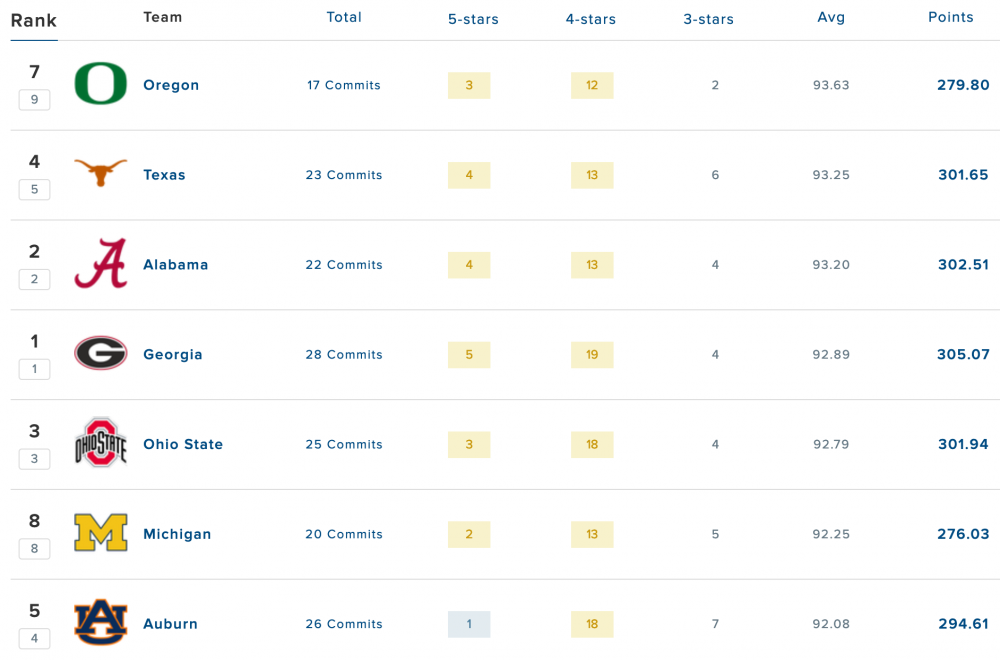Image resolution: width=1000 pixels, height=660 pixels.
Task: Click Auburn's gray 5-star count badge
Action: pyautogui.click(x=469, y=624)
